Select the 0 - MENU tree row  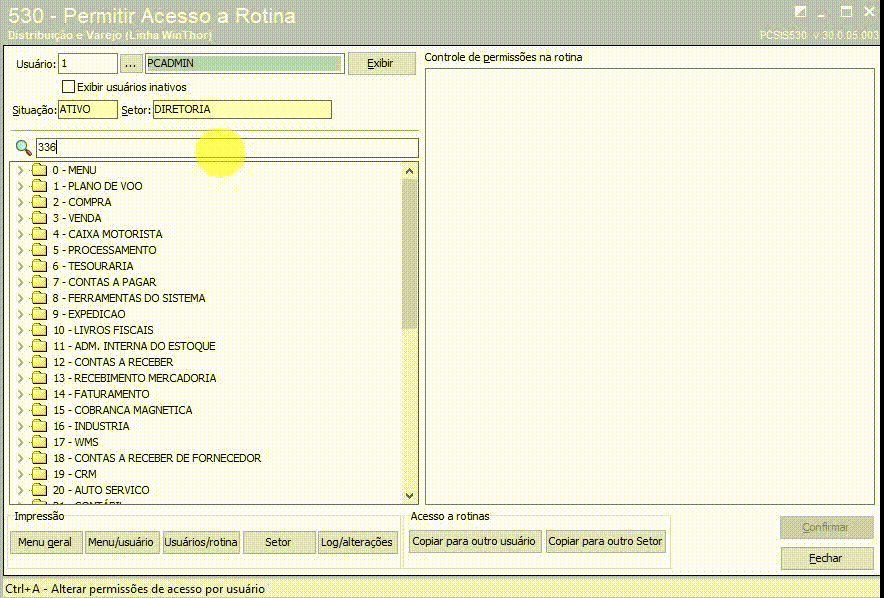coord(74,170)
